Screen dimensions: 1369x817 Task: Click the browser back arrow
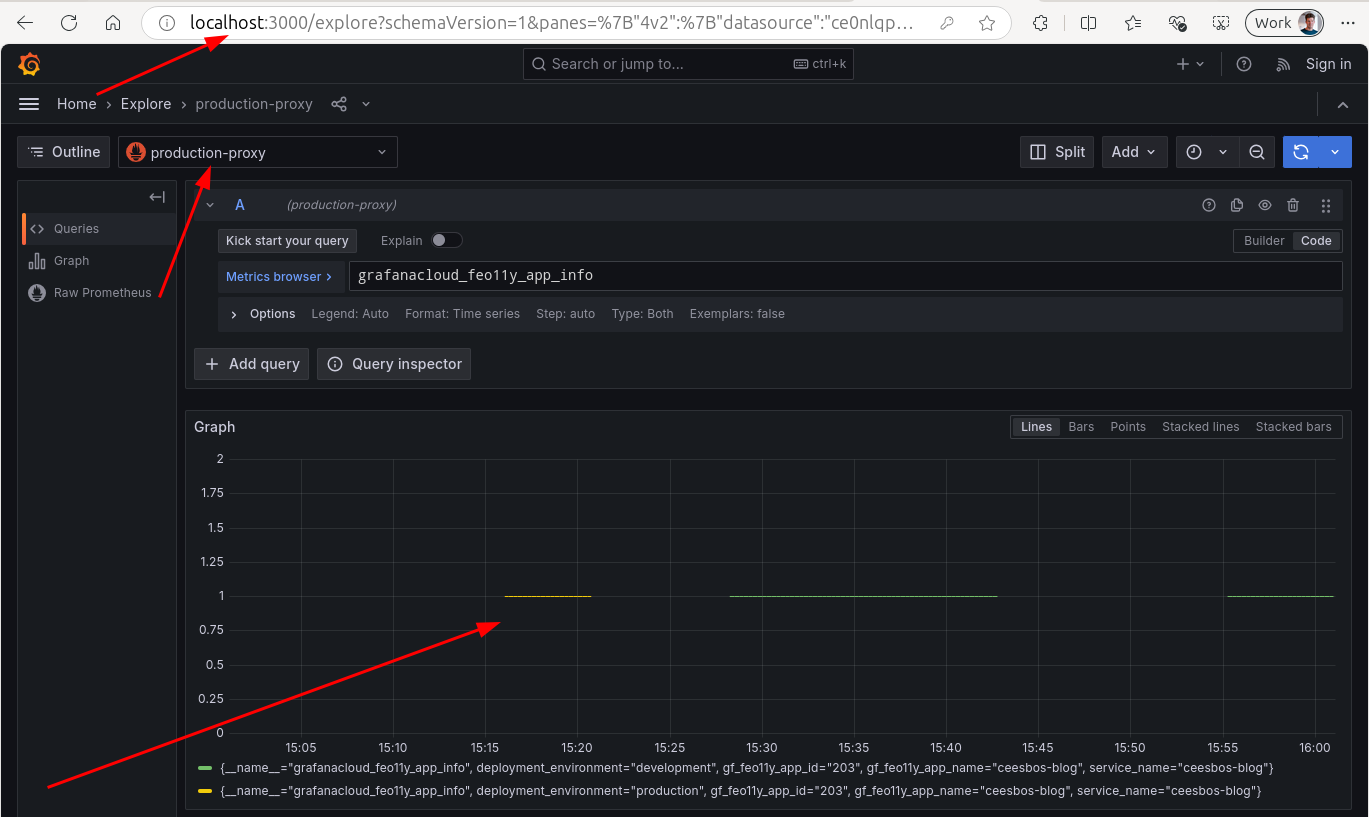click(25, 23)
